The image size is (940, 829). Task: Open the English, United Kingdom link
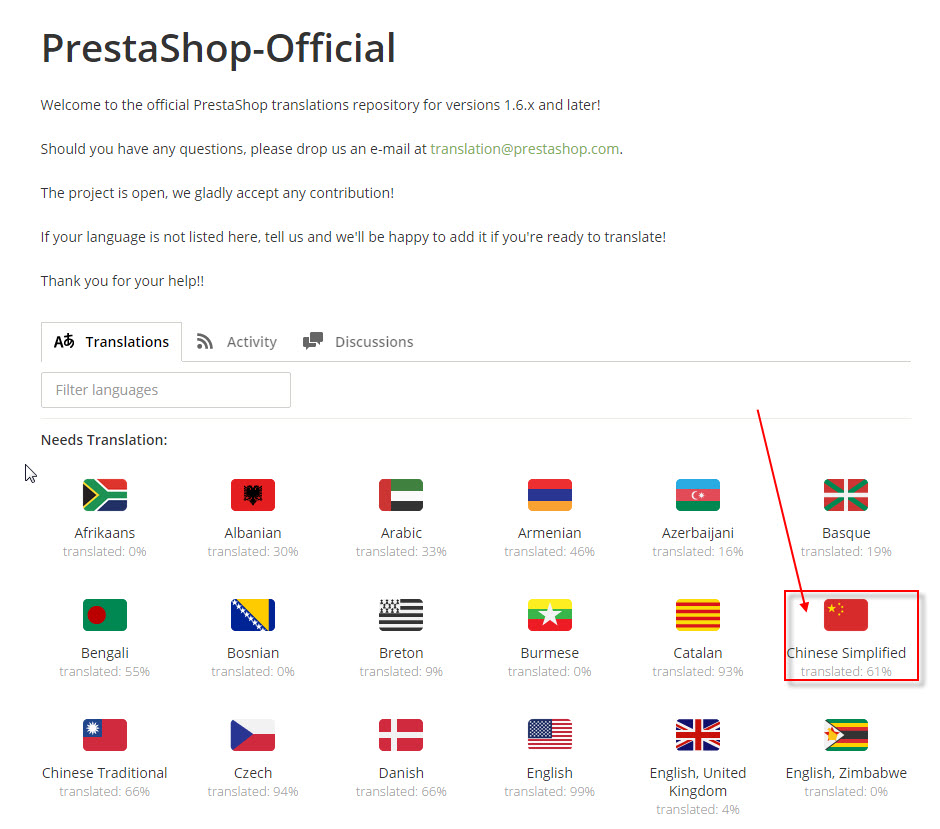tap(698, 782)
